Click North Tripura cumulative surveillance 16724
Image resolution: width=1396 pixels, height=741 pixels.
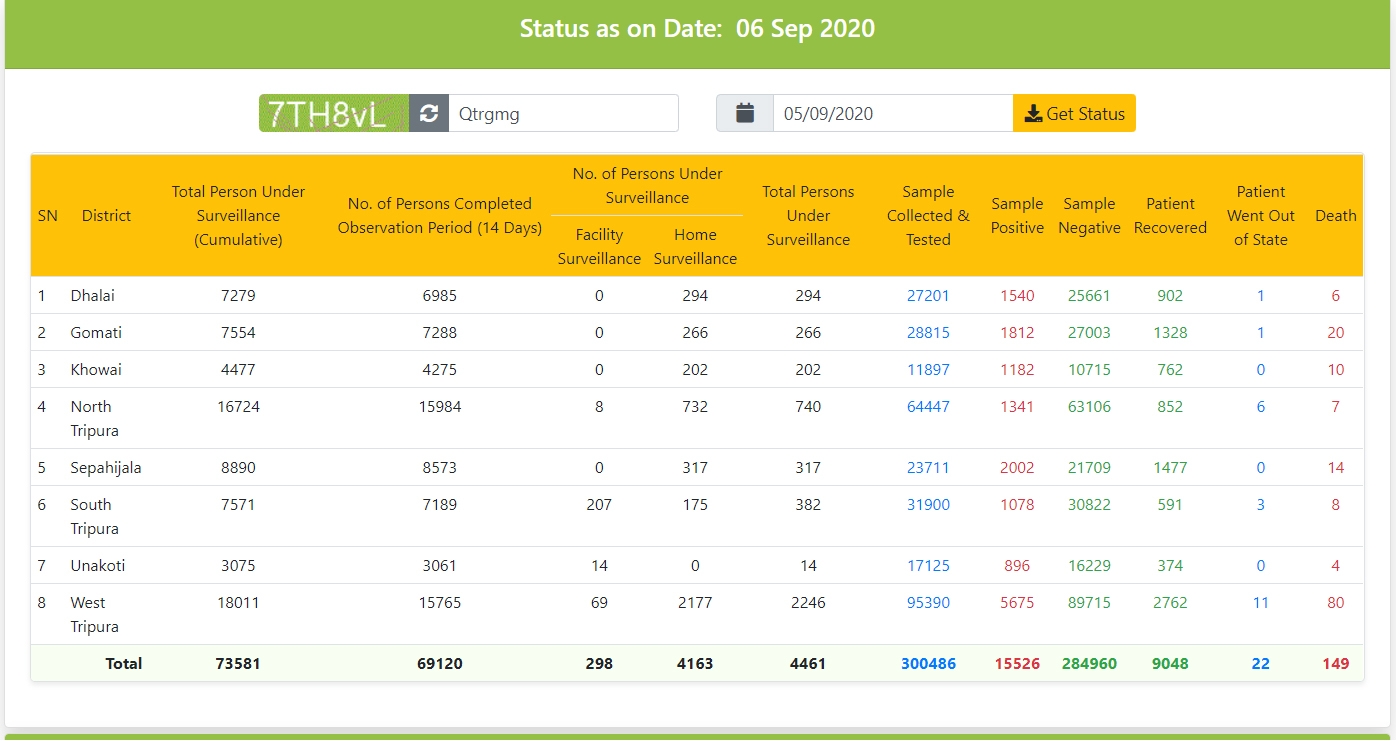pyautogui.click(x=238, y=407)
